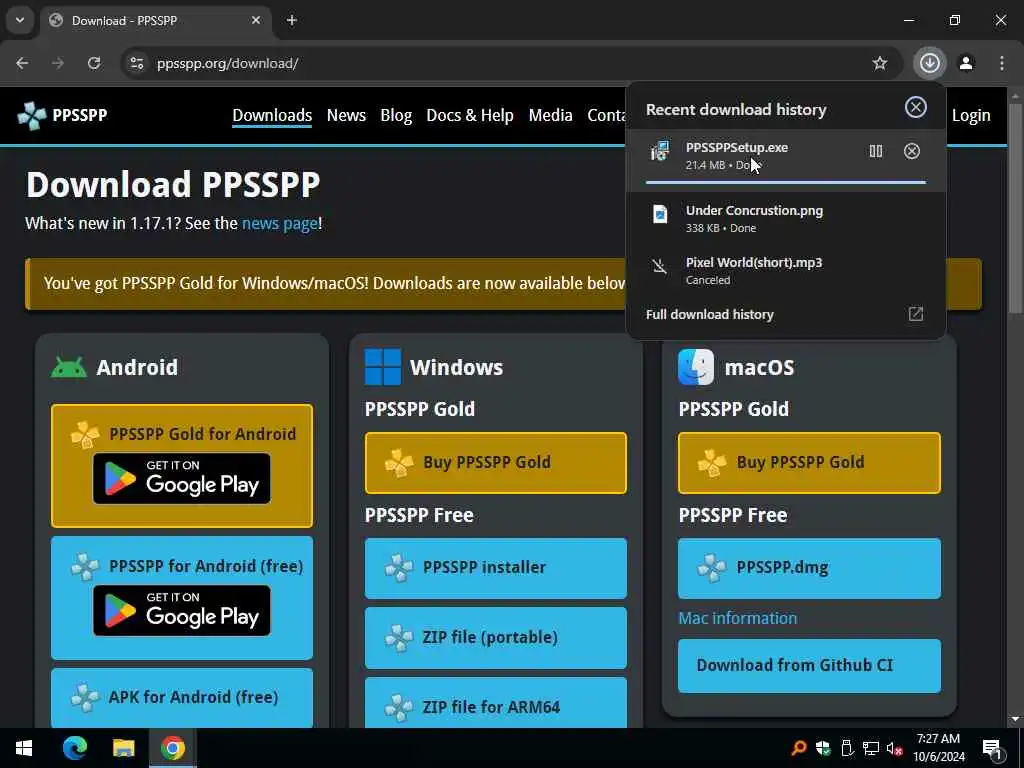Download the Windows PPSSPP installer

pyautogui.click(x=496, y=568)
